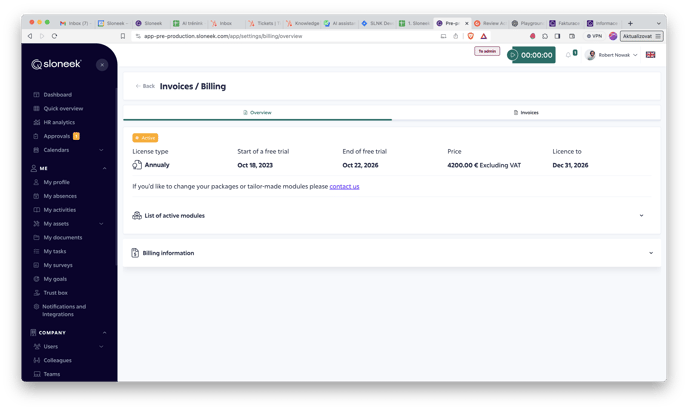Image resolution: width=688 pixels, height=410 pixels.
Task: Open new browser tab
Action: 630,23
